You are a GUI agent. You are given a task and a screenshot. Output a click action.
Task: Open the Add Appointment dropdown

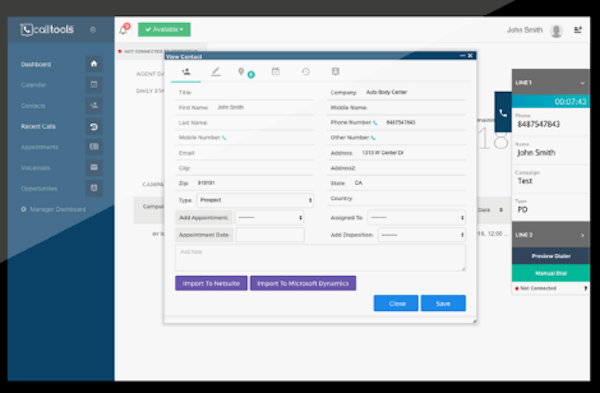pyautogui.click(x=269, y=218)
